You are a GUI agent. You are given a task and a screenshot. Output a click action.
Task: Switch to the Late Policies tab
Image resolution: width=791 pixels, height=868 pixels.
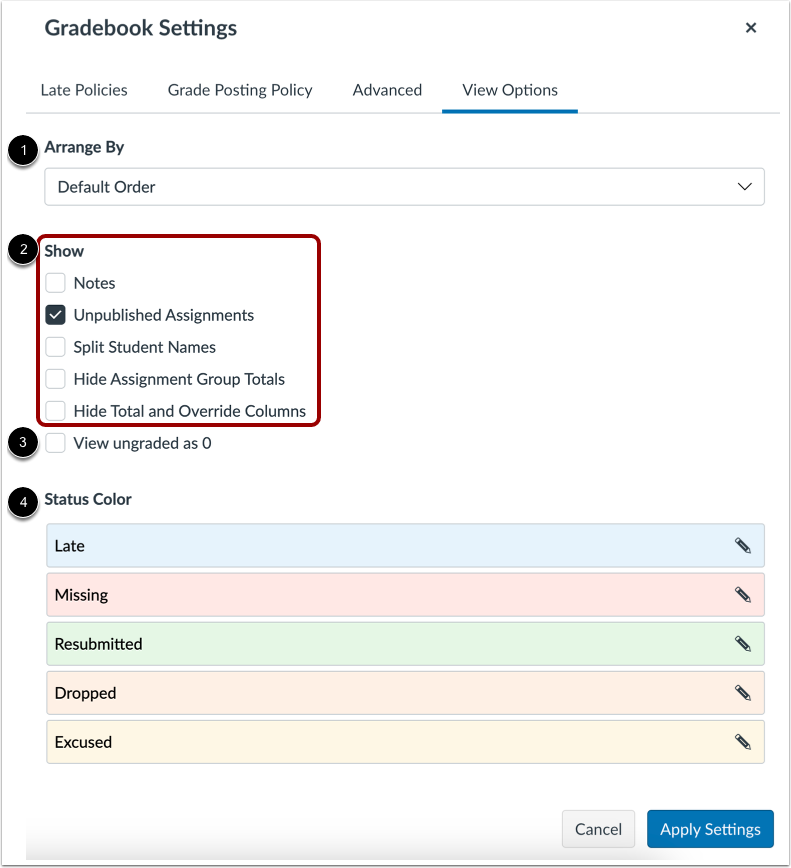pyautogui.click(x=84, y=90)
